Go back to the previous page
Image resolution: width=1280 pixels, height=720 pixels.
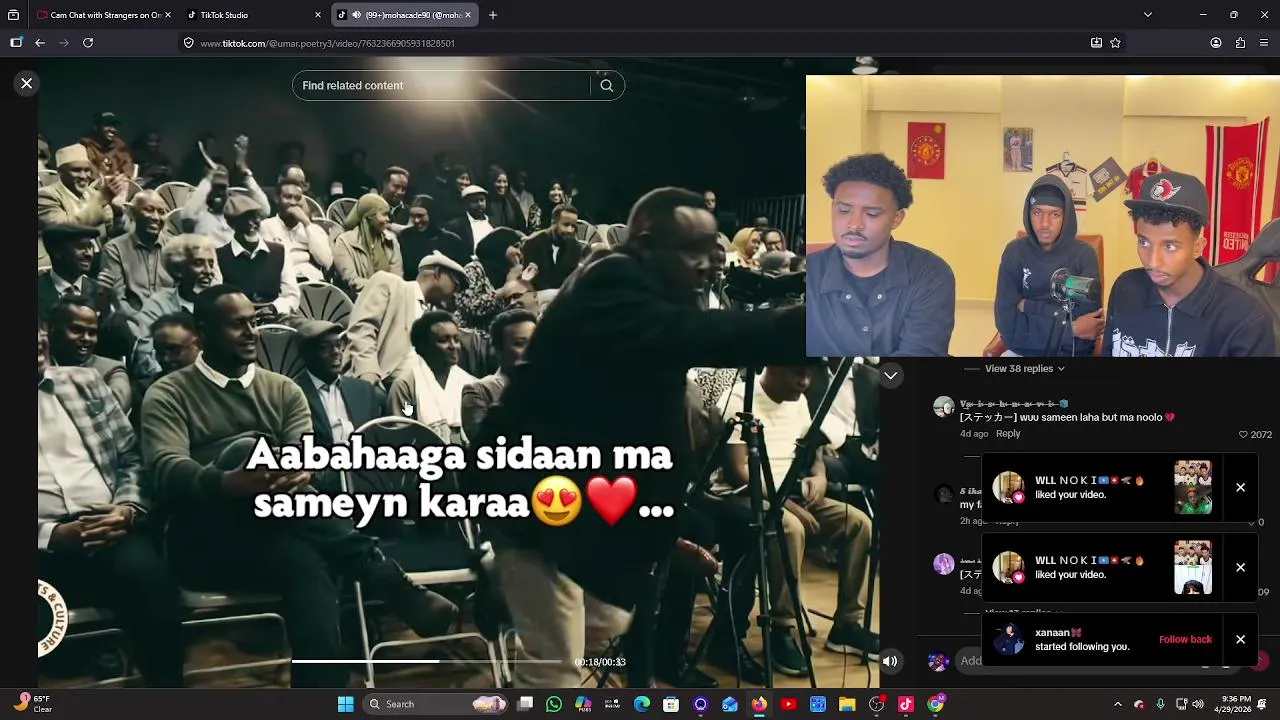(x=40, y=43)
